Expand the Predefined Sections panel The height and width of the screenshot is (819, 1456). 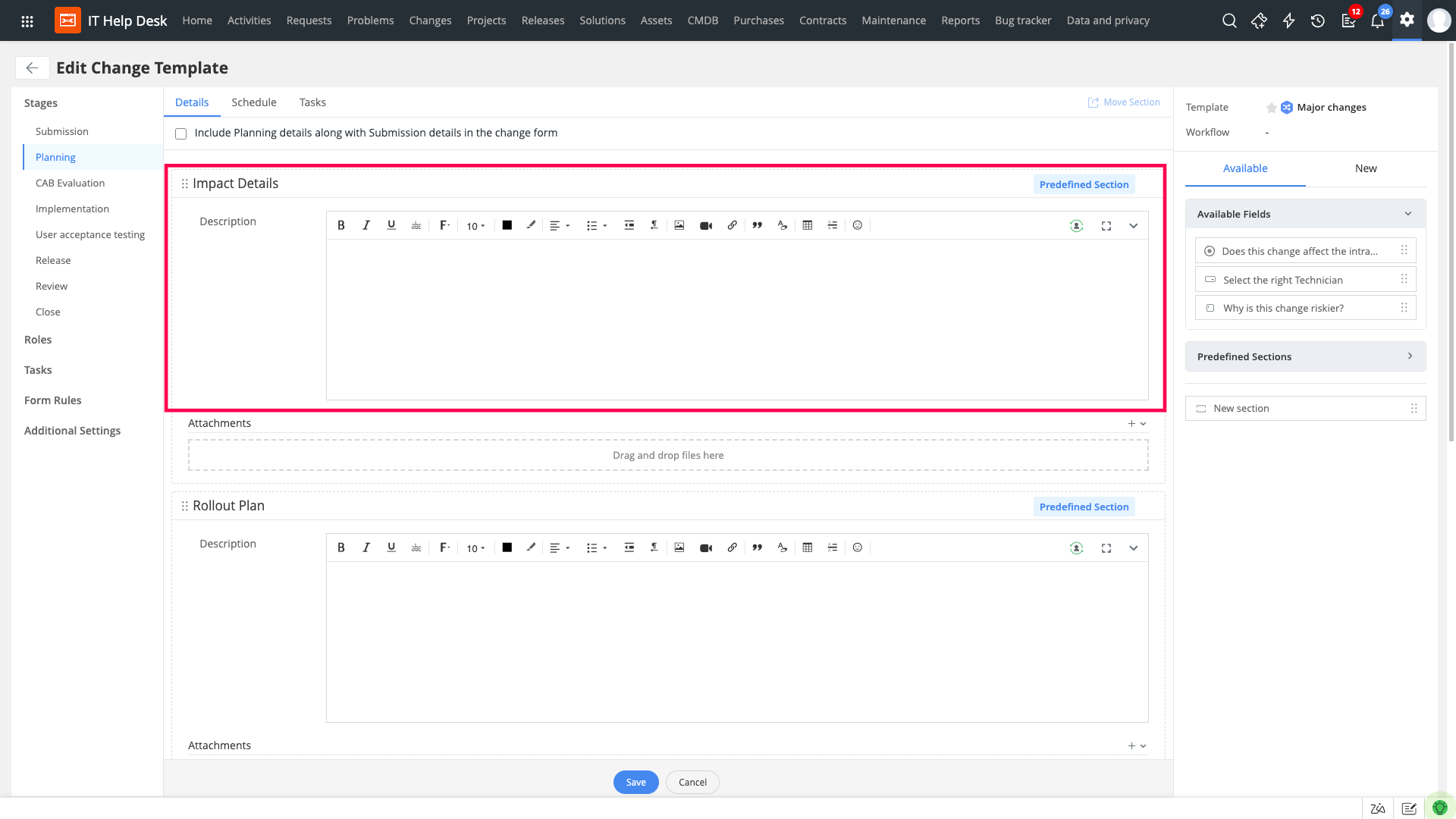pos(1410,356)
